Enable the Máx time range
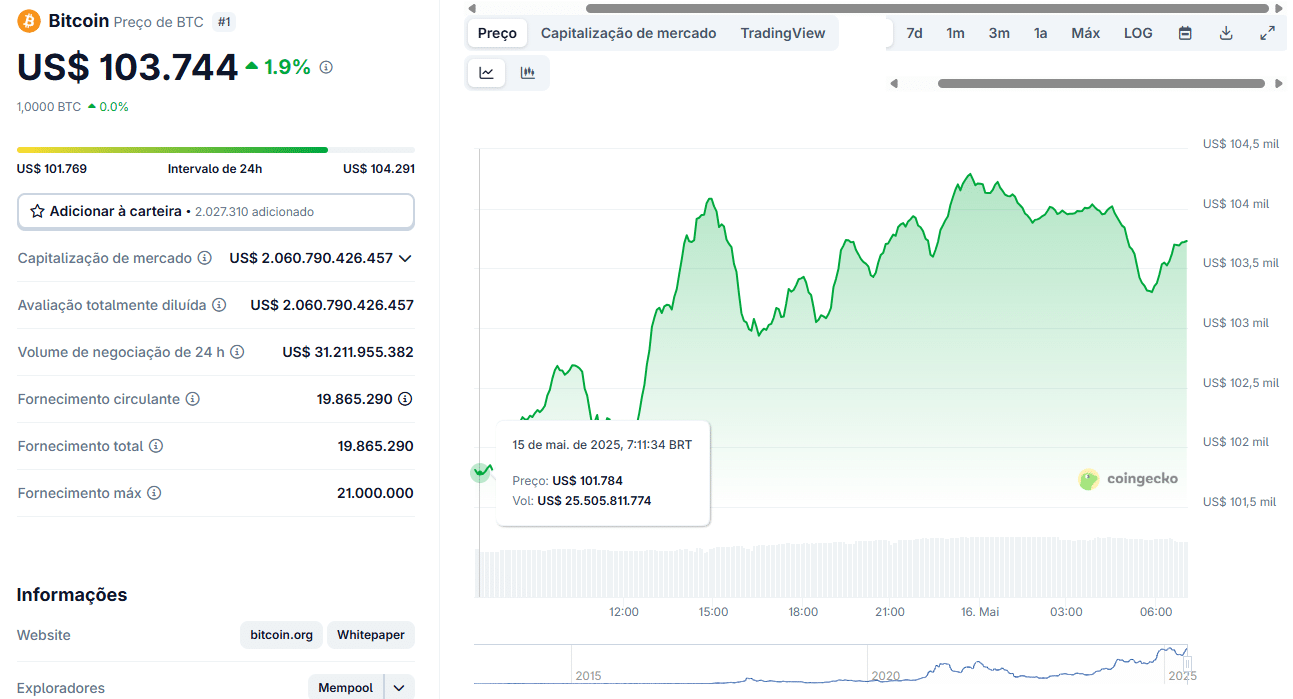Viewport: 1293px width, 699px height. [x=1085, y=33]
